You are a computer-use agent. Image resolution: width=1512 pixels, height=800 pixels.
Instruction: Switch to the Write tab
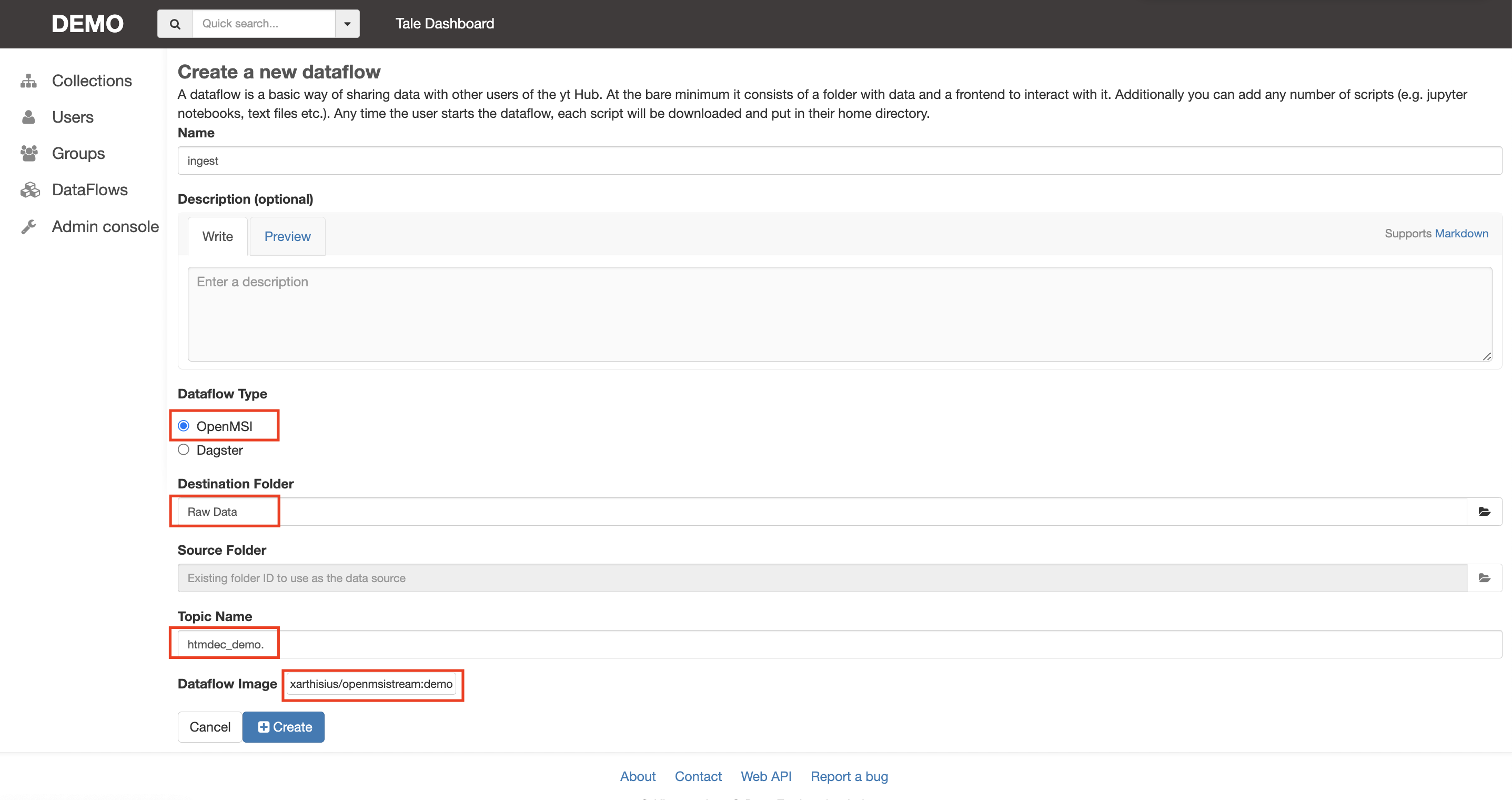(x=217, y=236)
